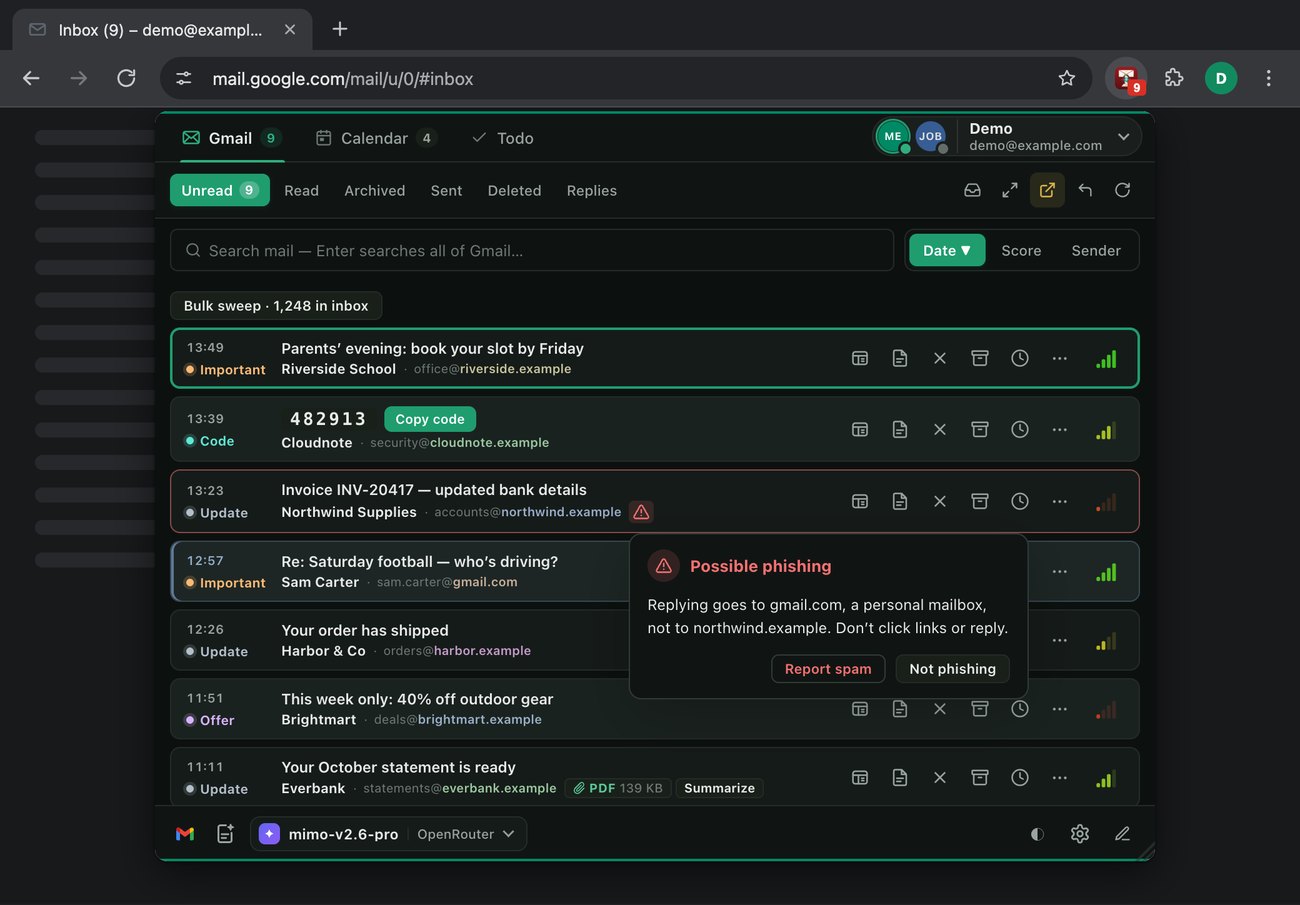Click the Gmail logo in bottom bar
The height and width of the screenshot is (905, 1300).
tap(185, 834)
